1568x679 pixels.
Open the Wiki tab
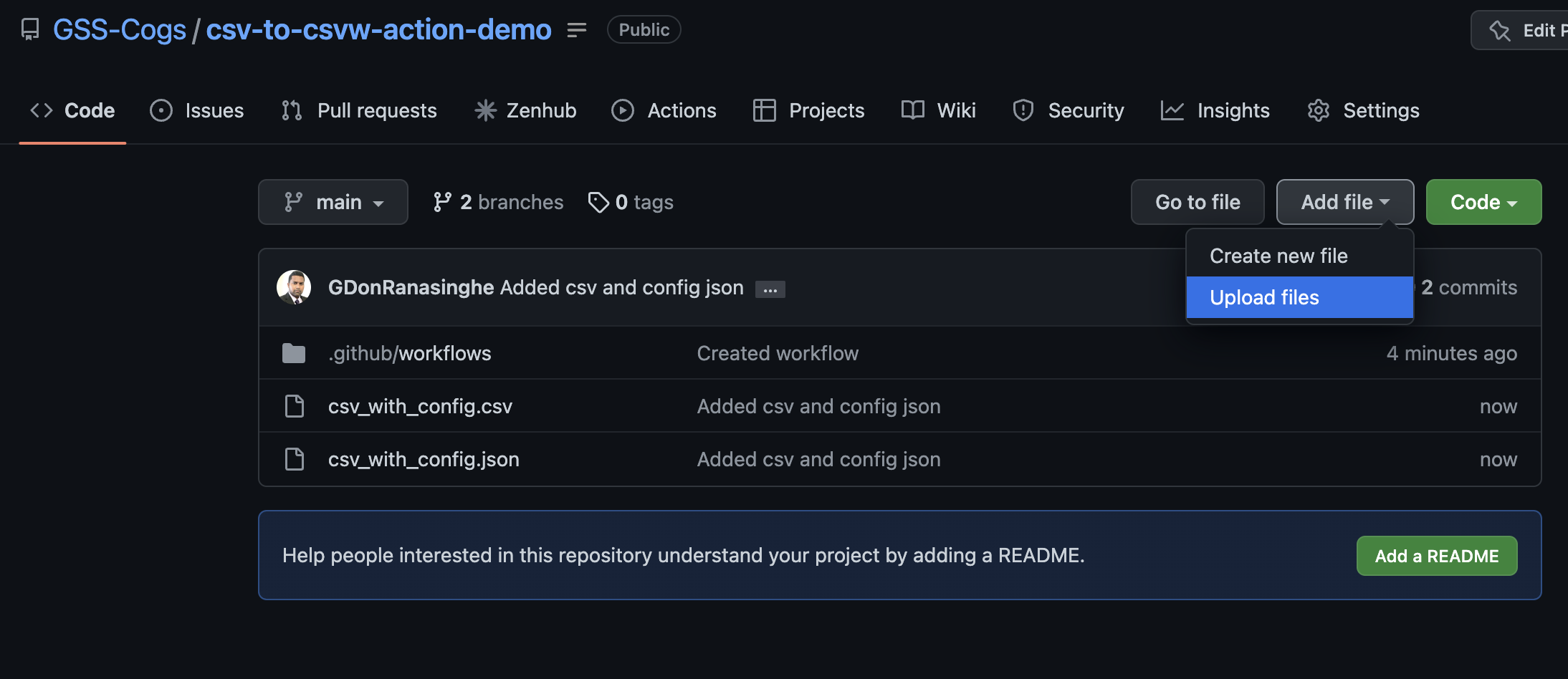tap(938, 110)
